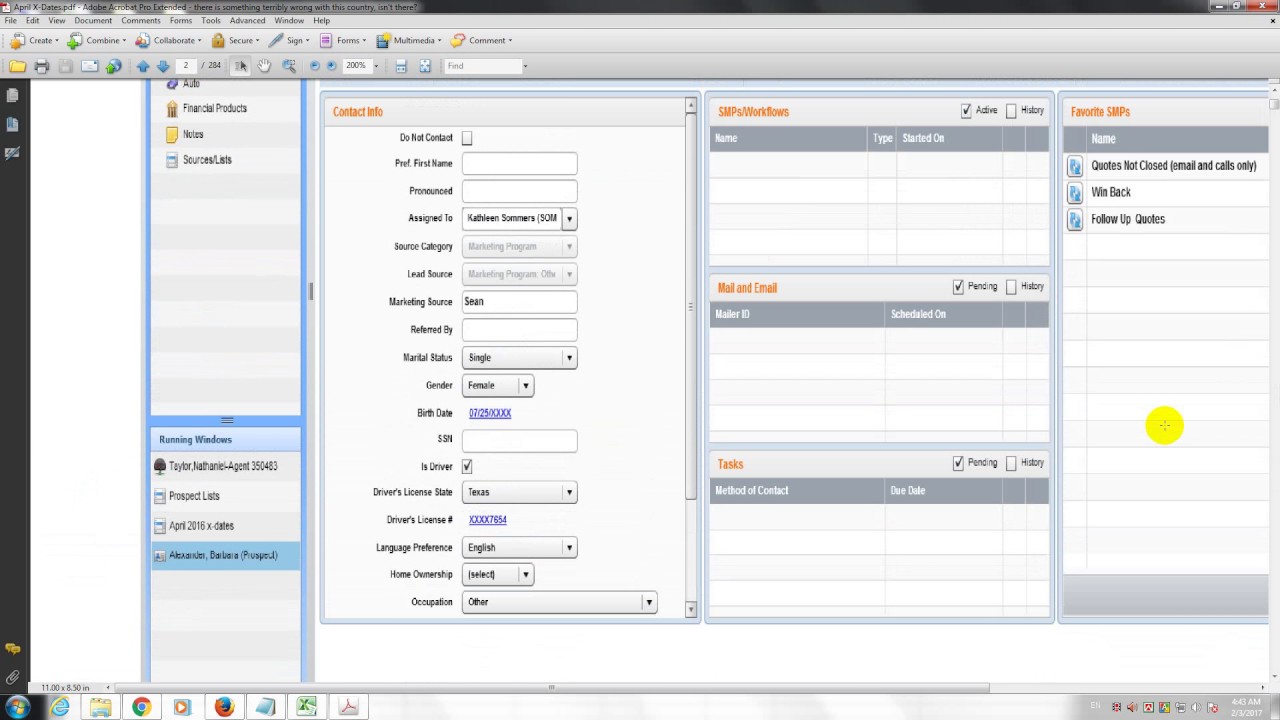The image size is (1280, 720).
Task: Print the document using the printer icon
Action: [x=41, y=66]
